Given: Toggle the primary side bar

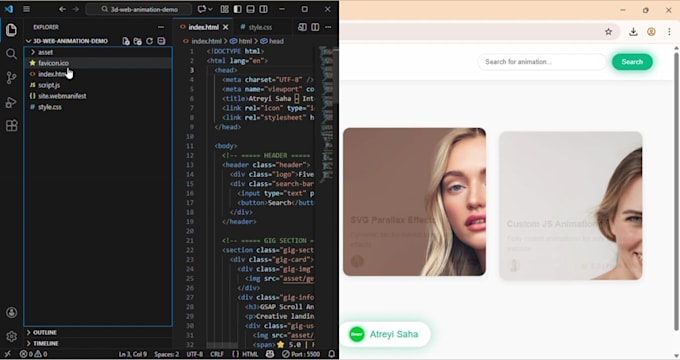Looking at the screenshot, I should [x=237, y=9].
